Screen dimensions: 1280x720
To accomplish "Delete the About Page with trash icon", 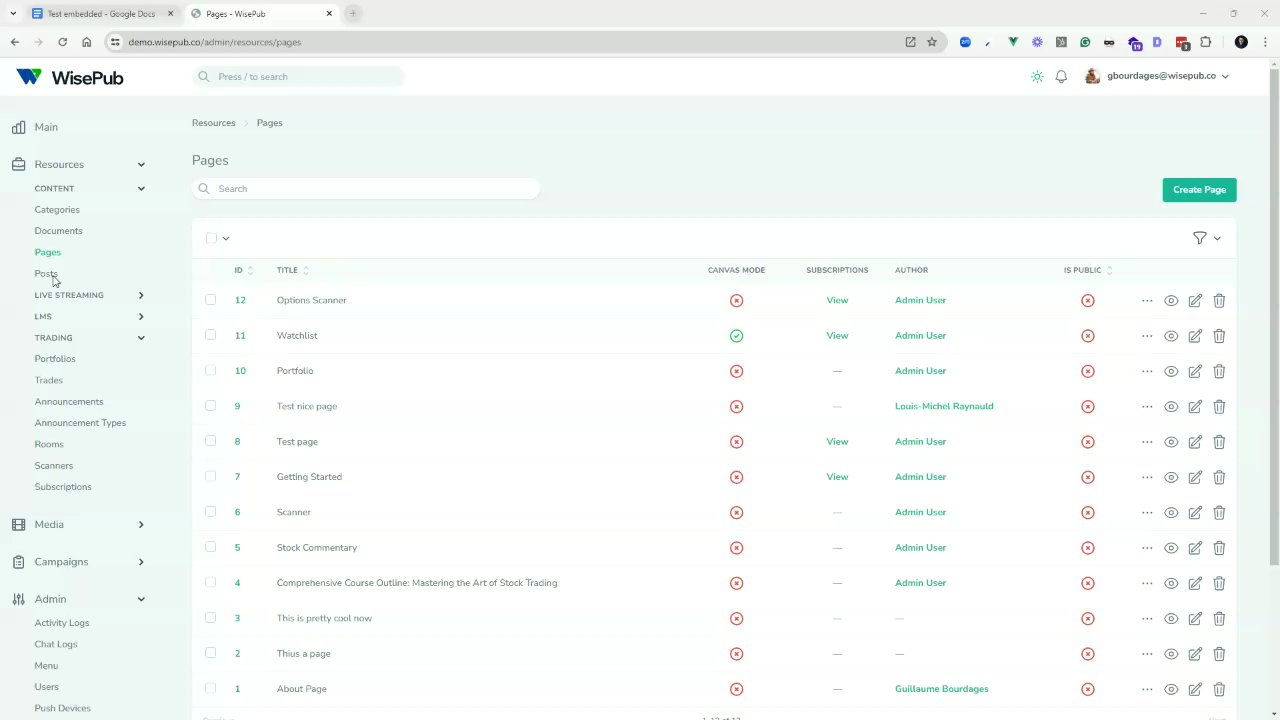I will point(1219,689).
